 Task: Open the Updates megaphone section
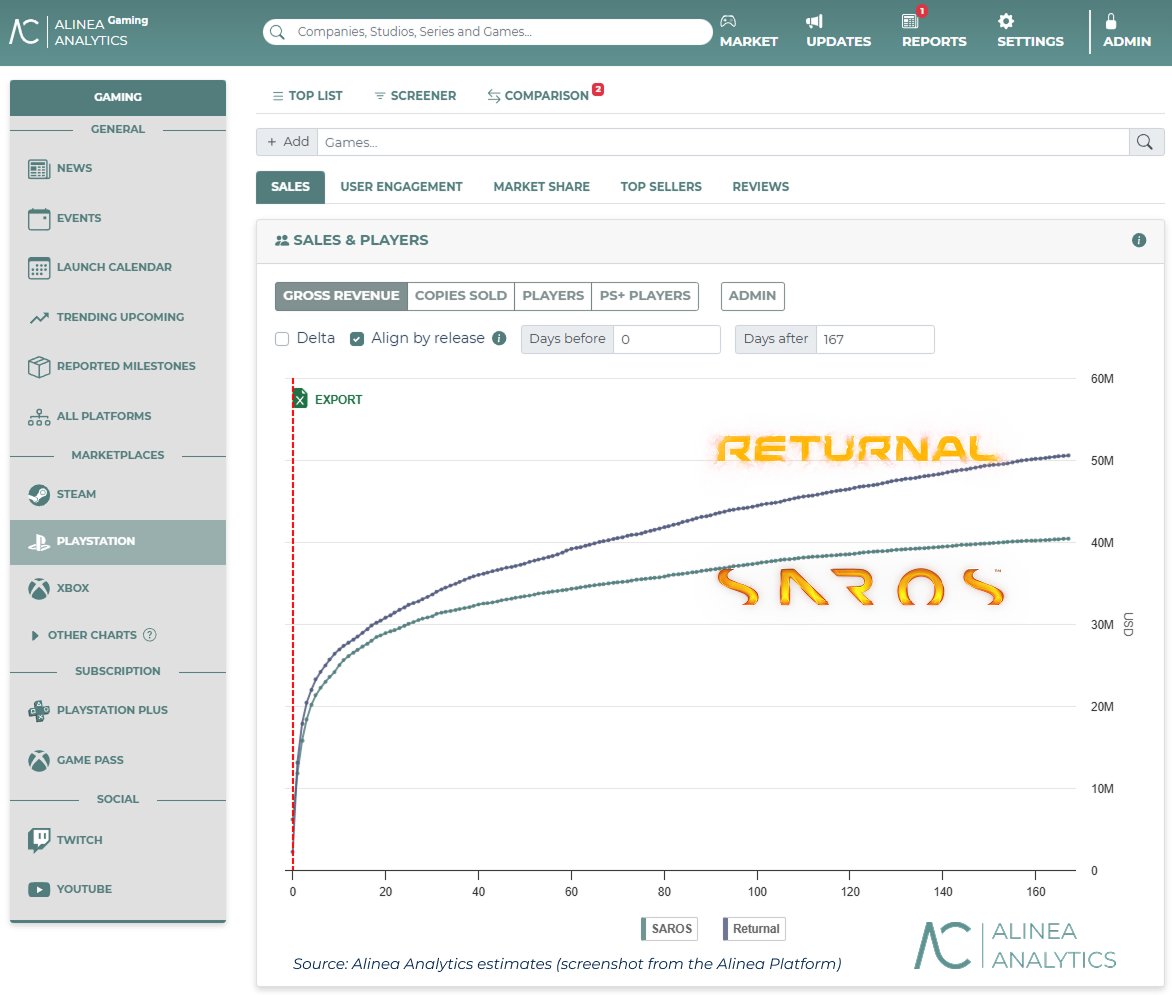(838, 31)
